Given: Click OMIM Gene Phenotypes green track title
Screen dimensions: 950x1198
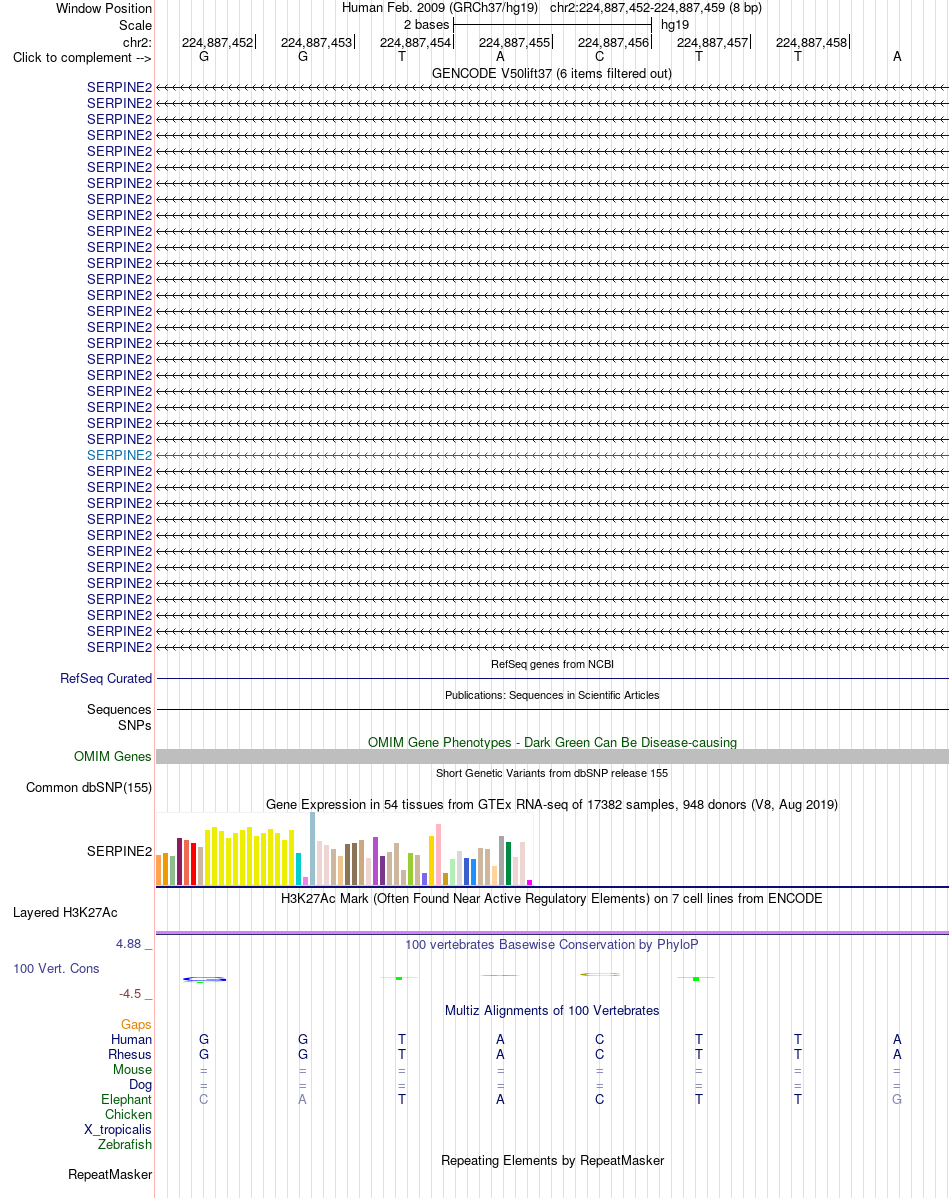Looking at the screenshot, I should coord(552,743).
